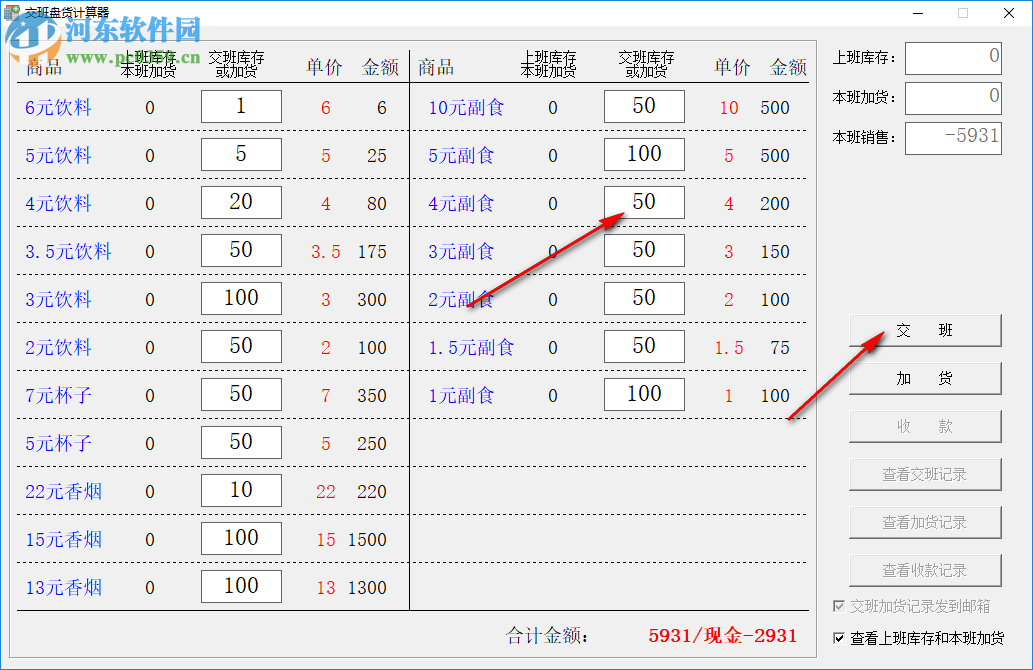
Task: Click the 5元副食 quantity box showing 100
Action: pyautogui.click(x=644, y=154)
